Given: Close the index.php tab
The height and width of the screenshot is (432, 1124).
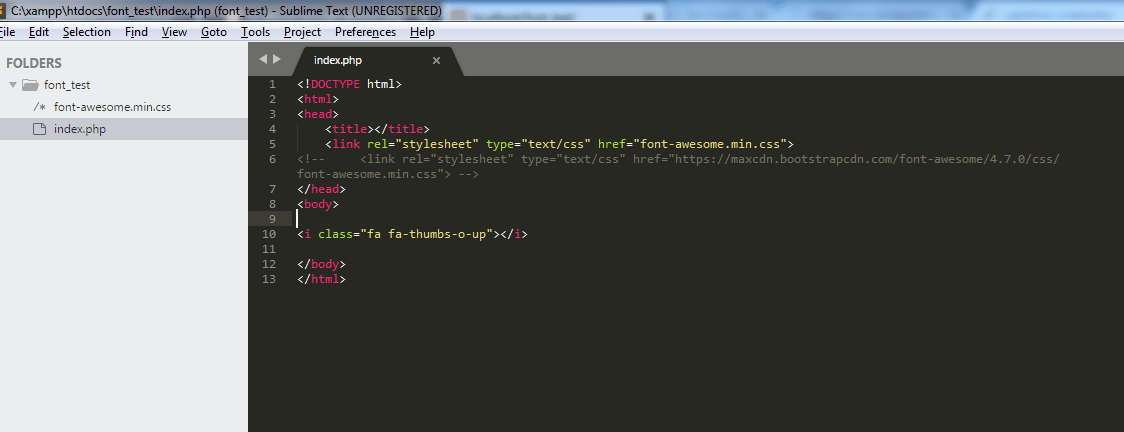Looking at the screenshot, I should point(436,61).
